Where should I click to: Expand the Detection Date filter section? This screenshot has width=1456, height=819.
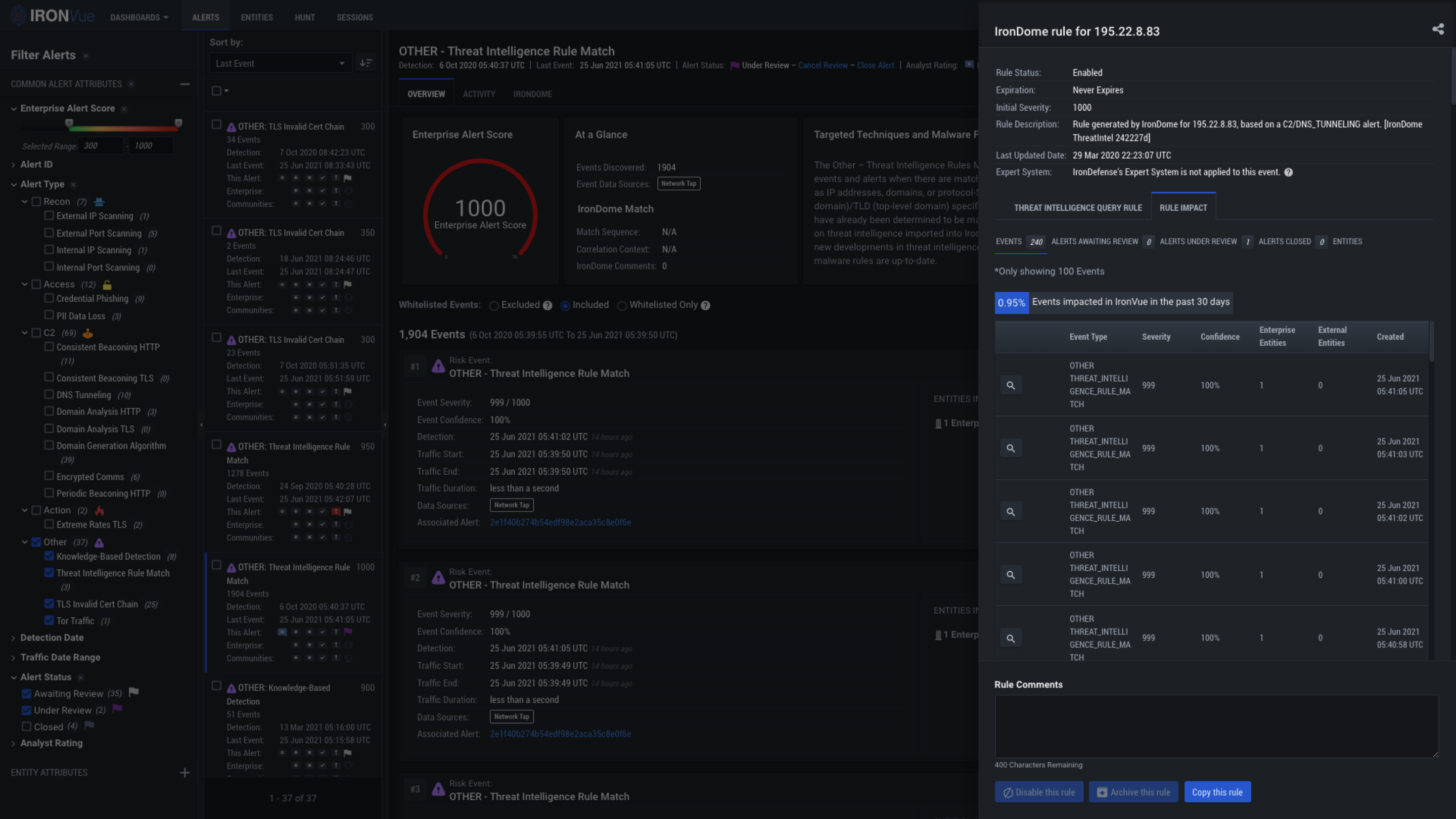point(52,637)
